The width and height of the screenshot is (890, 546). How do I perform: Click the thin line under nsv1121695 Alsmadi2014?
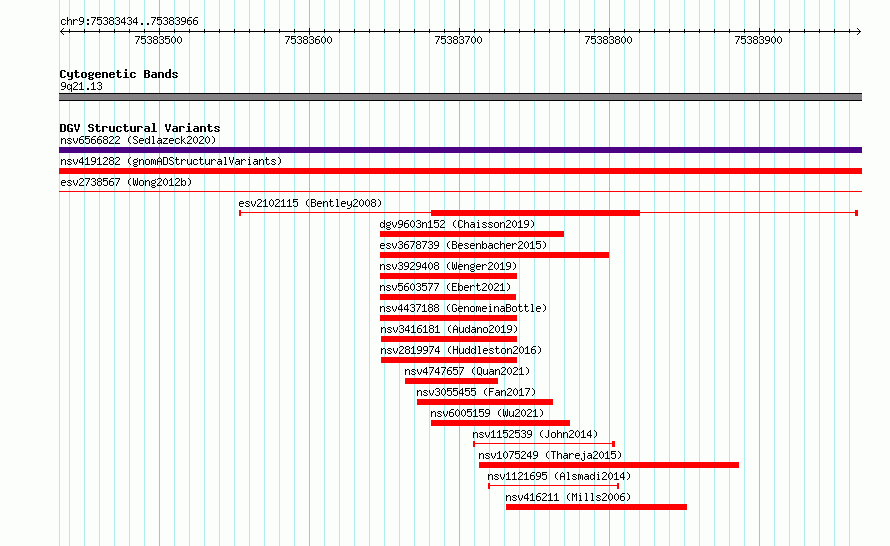[x=553, y=486]
